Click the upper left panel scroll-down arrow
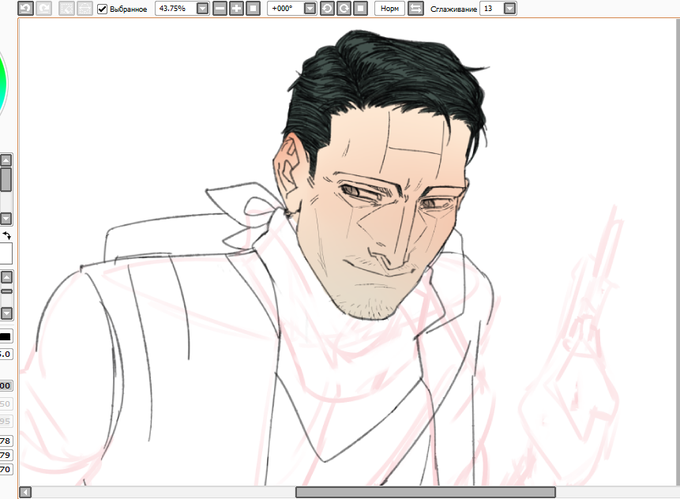This screenshot has height=499, width=680. [x=6, y=219]
